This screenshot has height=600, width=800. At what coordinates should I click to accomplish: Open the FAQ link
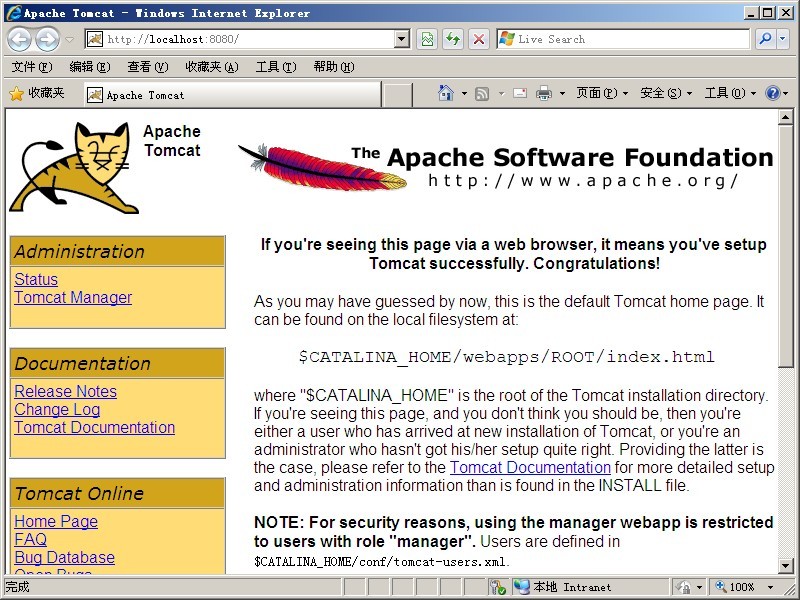point(31,539)
